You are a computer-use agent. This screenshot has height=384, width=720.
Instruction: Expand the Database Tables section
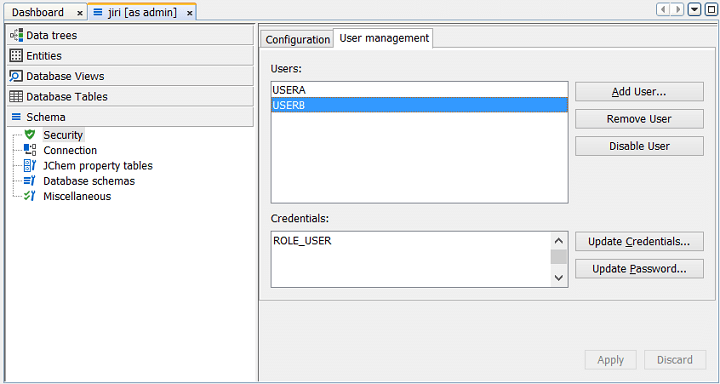pos(130,96)
